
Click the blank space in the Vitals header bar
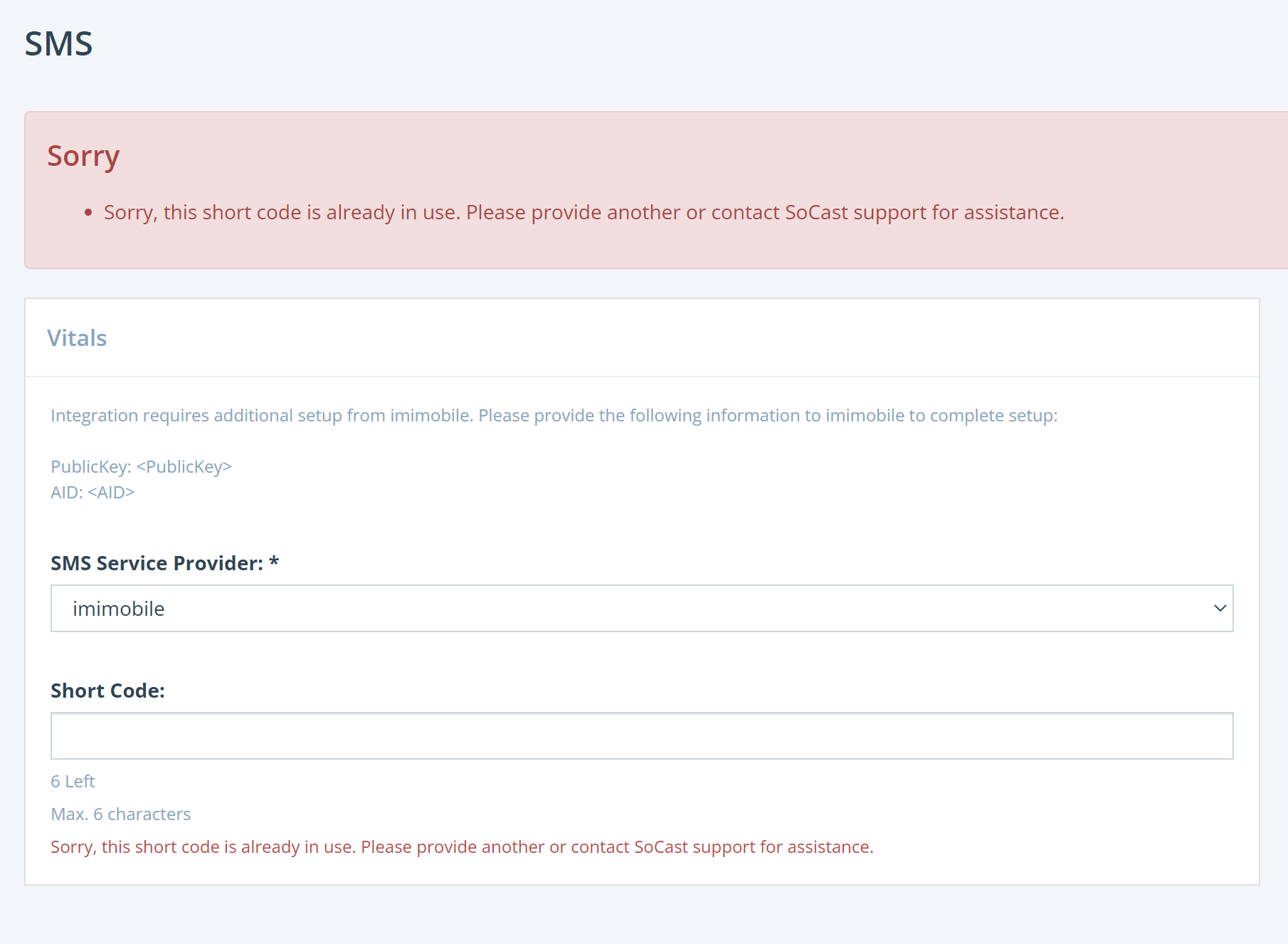click(x=676, y=338)
